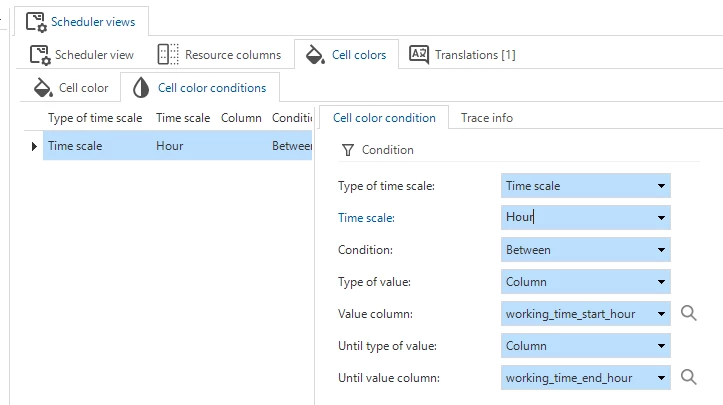
Task: Click the Cell color bucket icon
Action: point(43,88)
